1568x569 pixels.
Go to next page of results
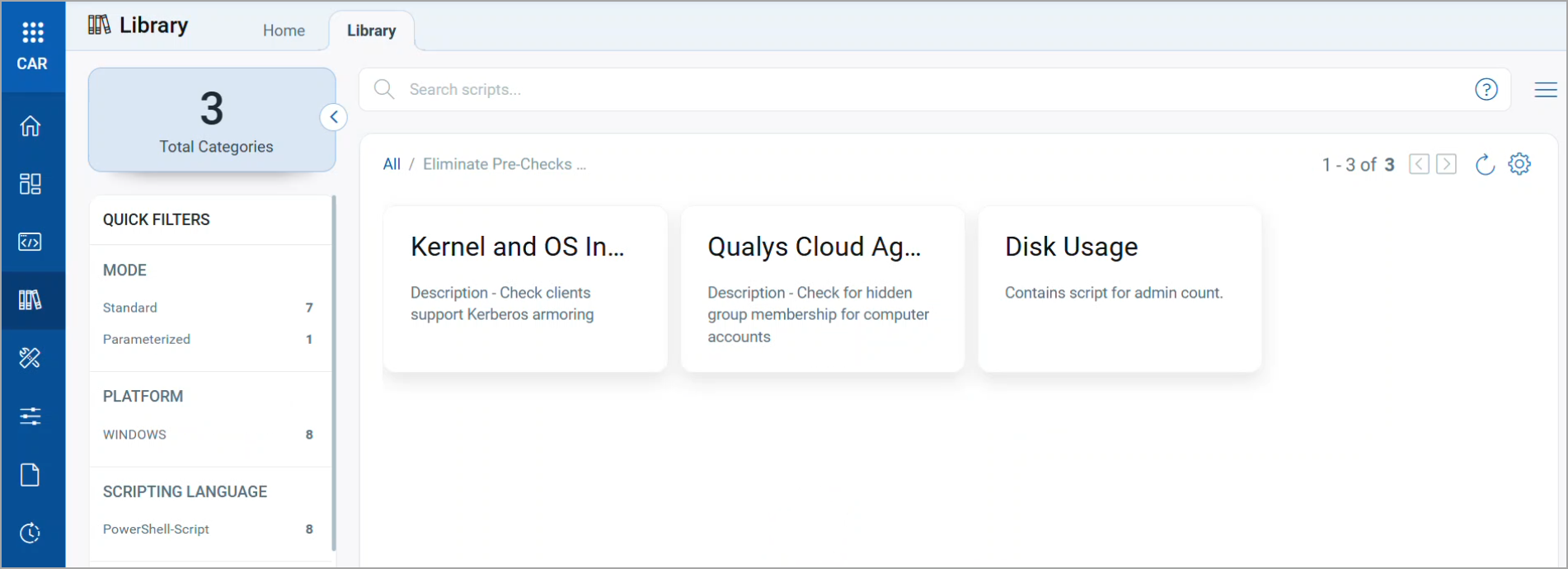pyautogui.click(x=1446, y=164)
